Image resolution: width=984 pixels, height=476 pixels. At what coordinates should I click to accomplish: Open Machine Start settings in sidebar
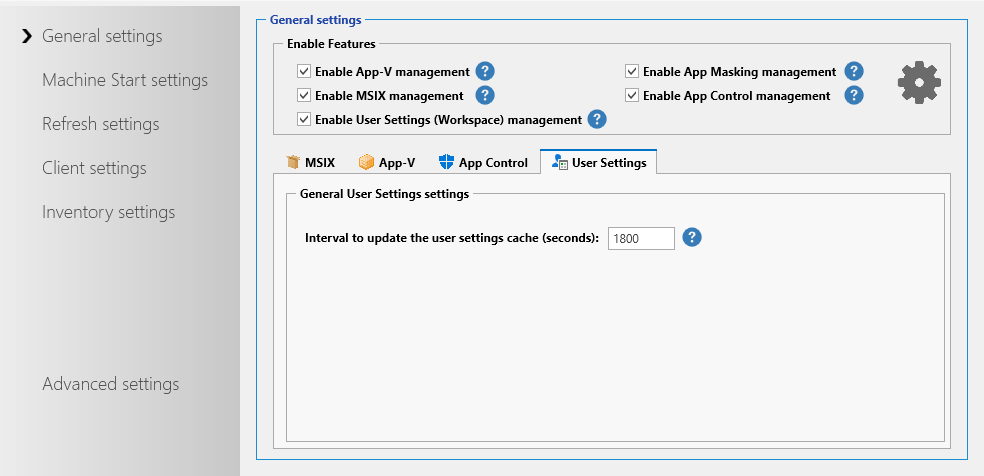[x=125, y=80]
